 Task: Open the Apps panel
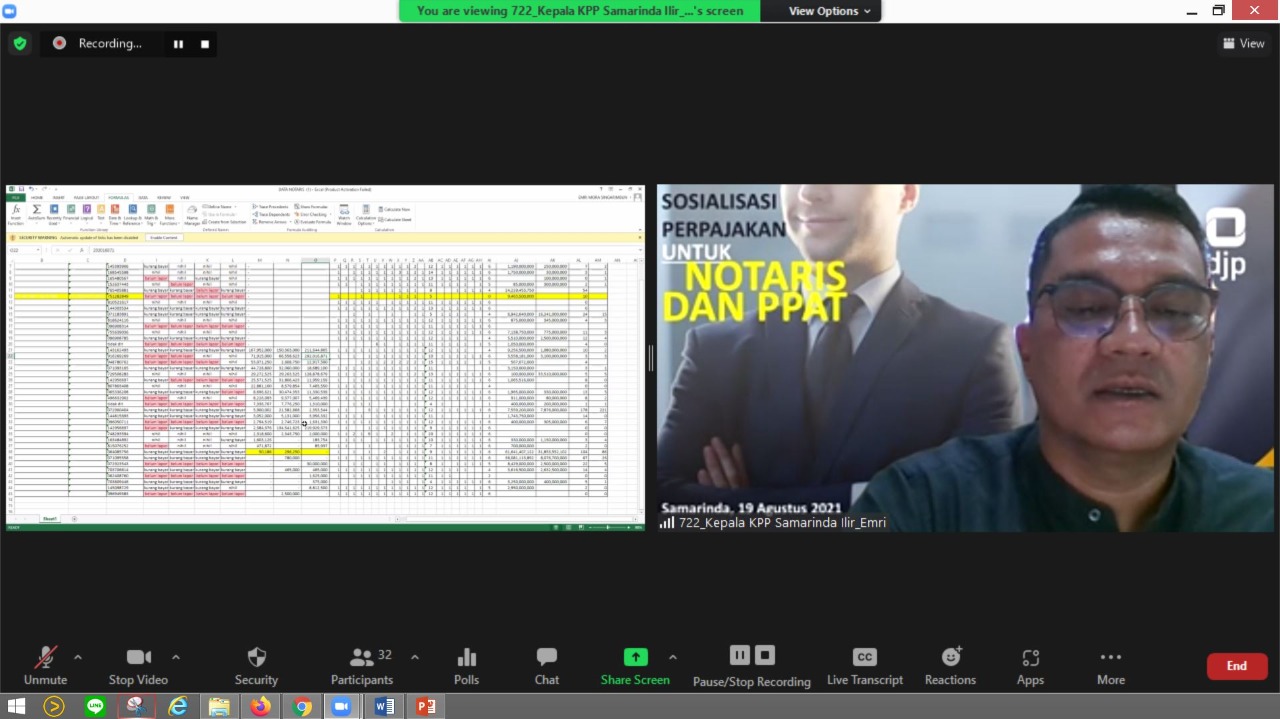[1030, 666]
